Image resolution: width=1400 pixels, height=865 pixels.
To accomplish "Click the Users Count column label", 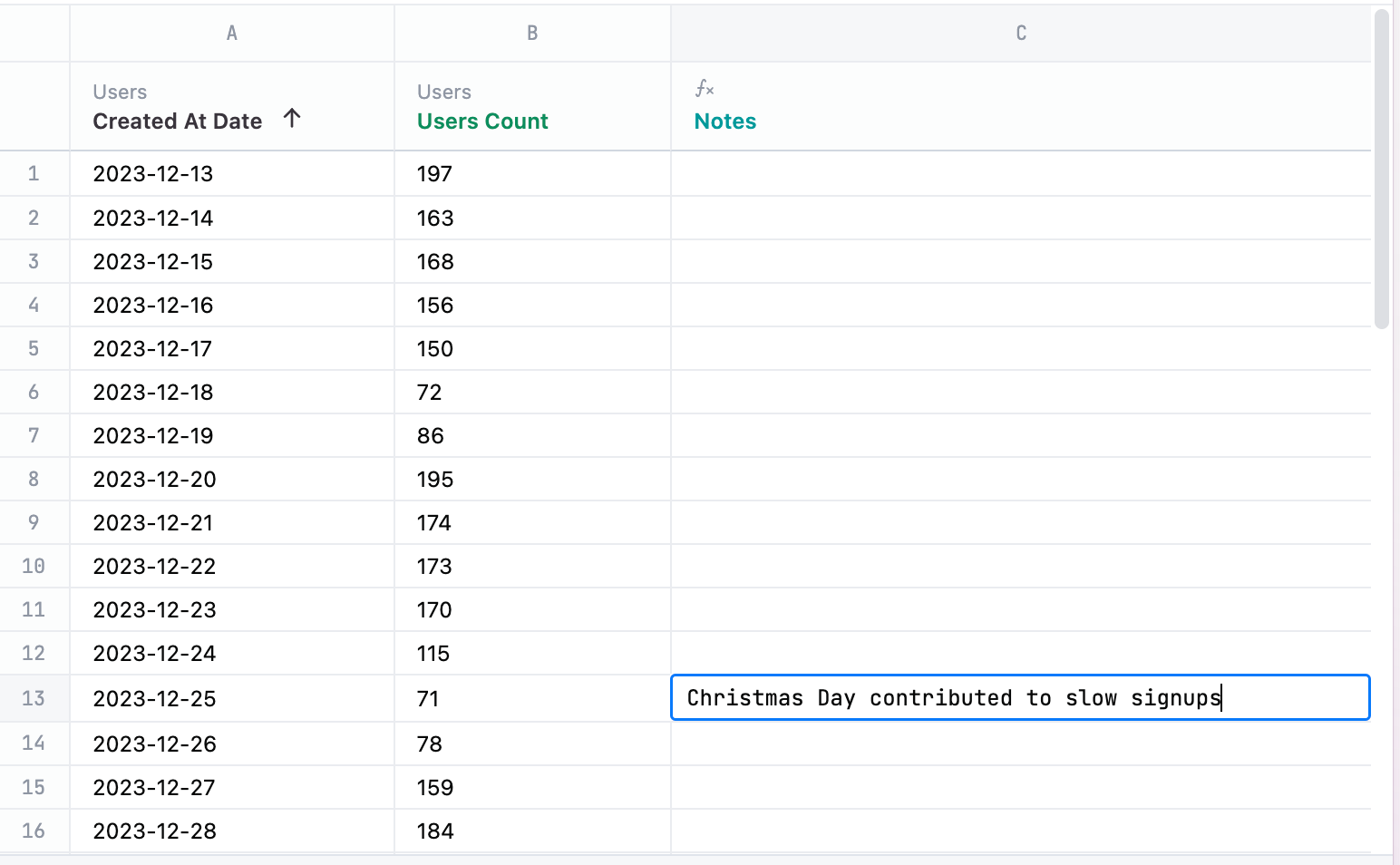I will coord(481,121).
